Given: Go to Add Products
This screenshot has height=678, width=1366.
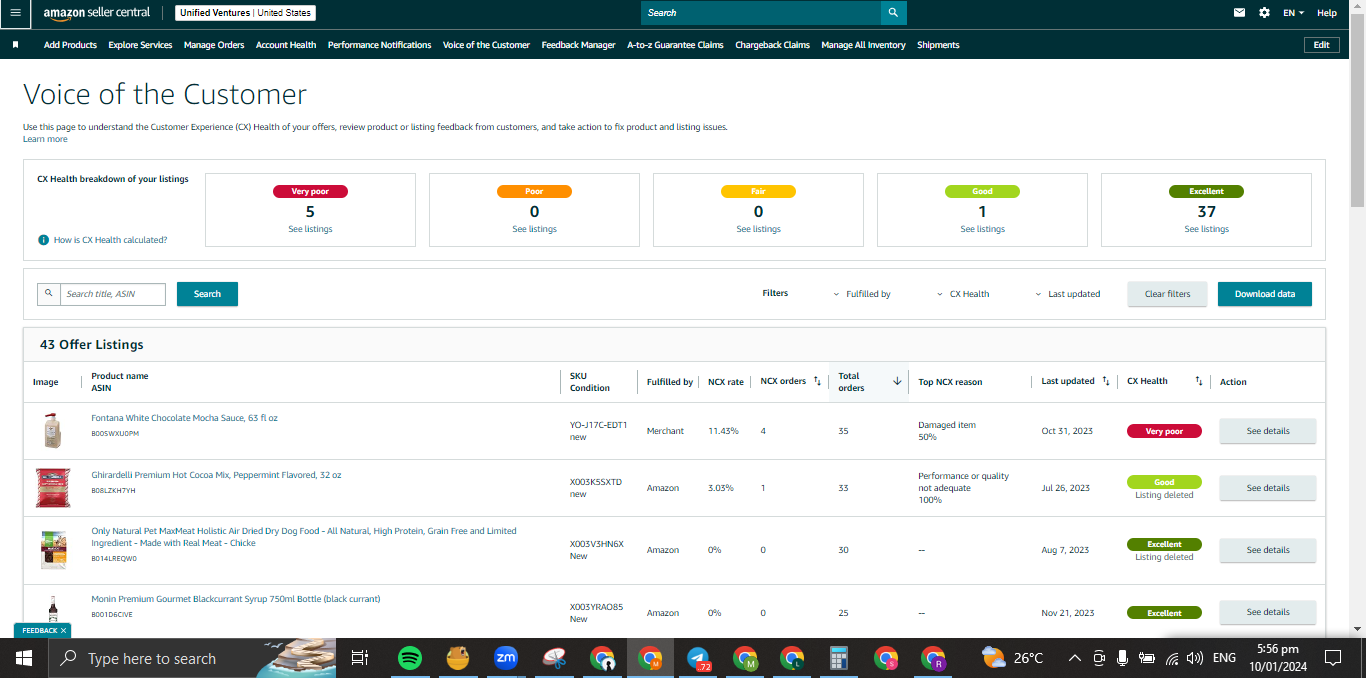Looking at the screenshot, I should [x=70, y=45].
